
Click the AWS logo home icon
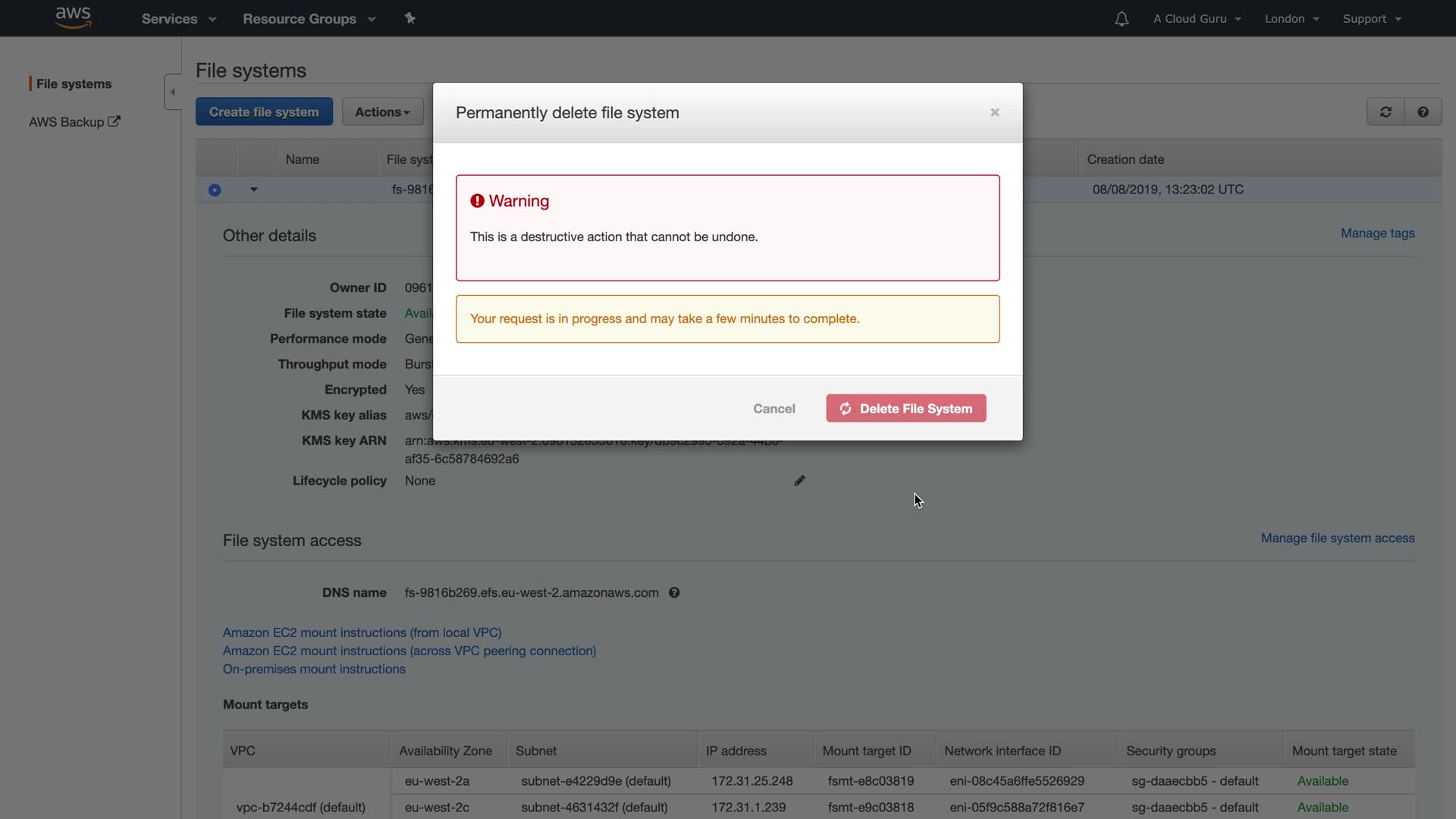click(74, 18)
